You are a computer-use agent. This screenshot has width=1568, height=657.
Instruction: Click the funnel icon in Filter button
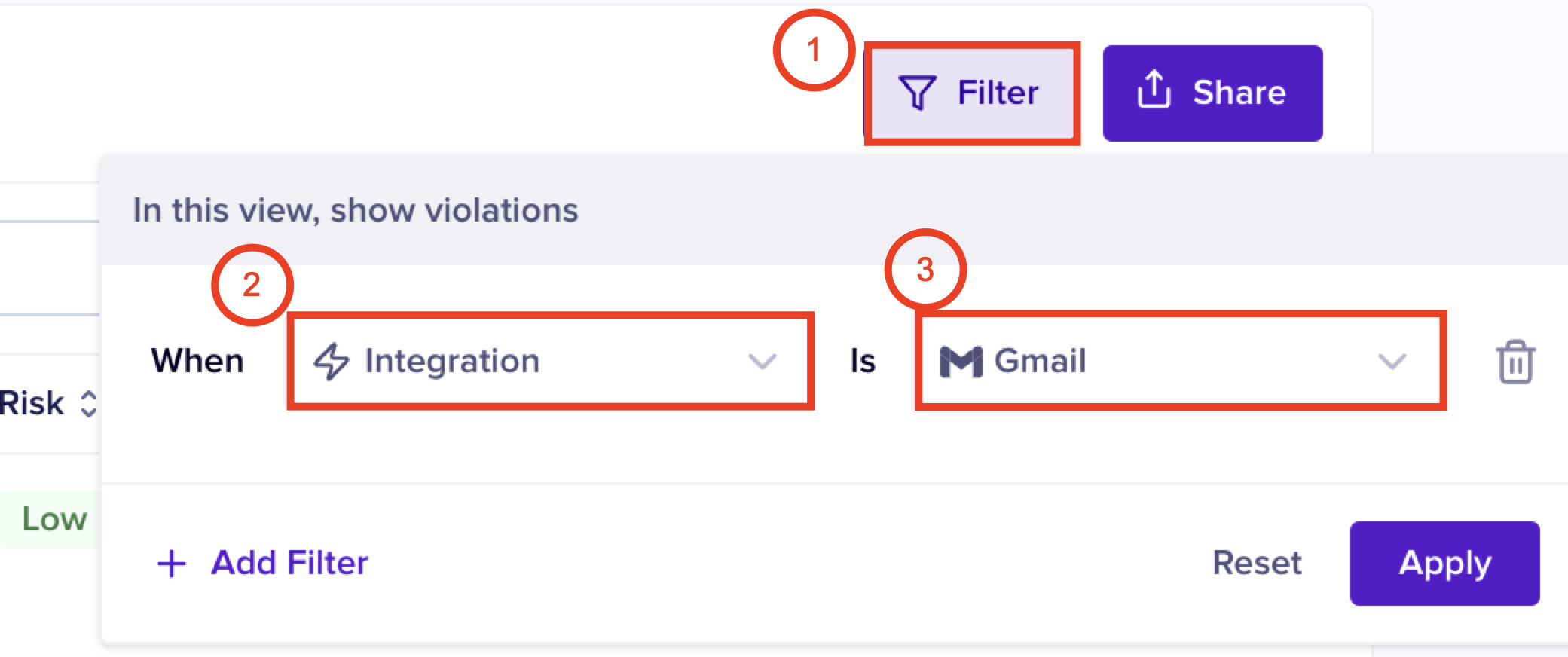click(917, 93)
